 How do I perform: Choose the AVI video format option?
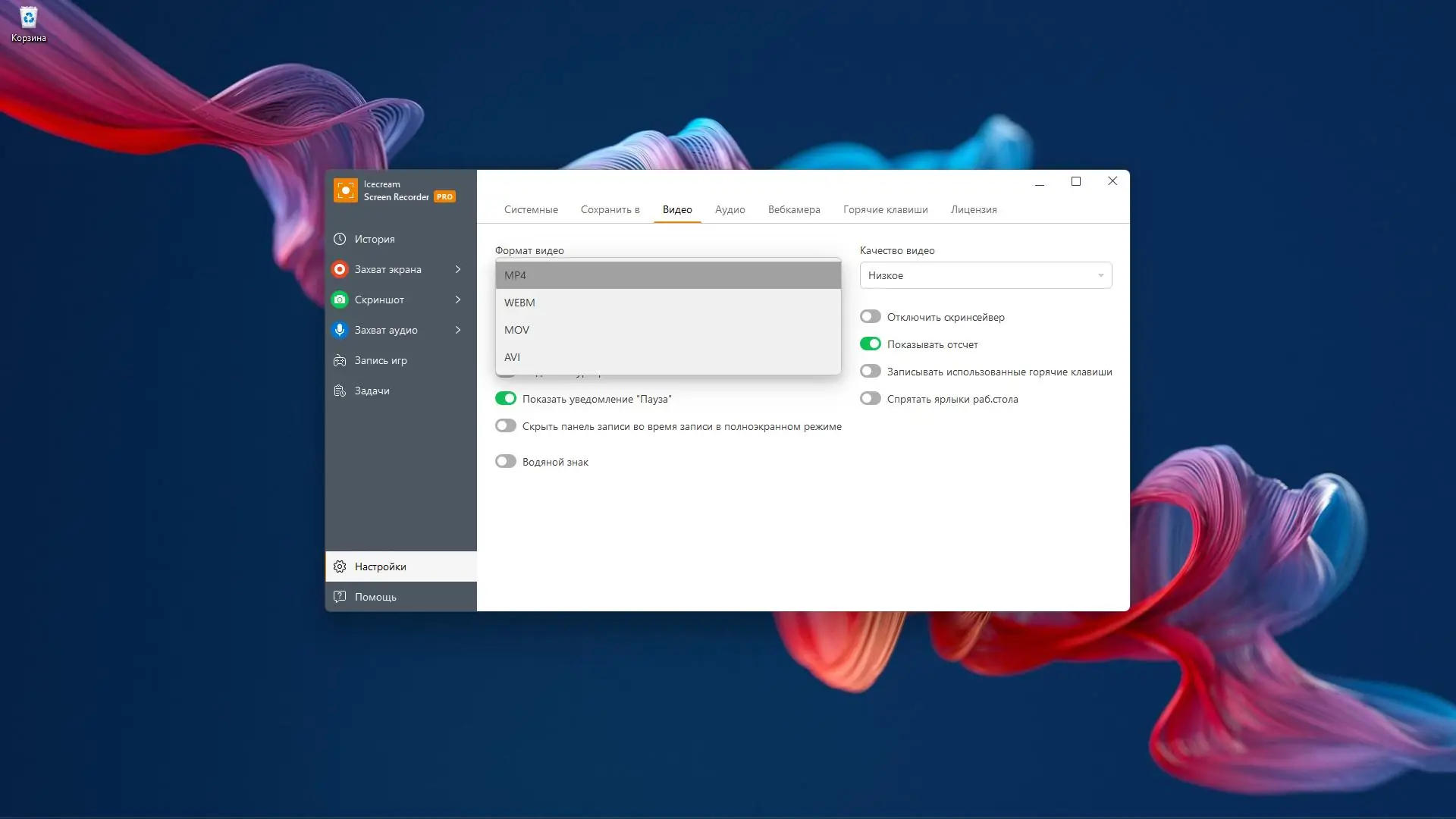coord(513,357)
